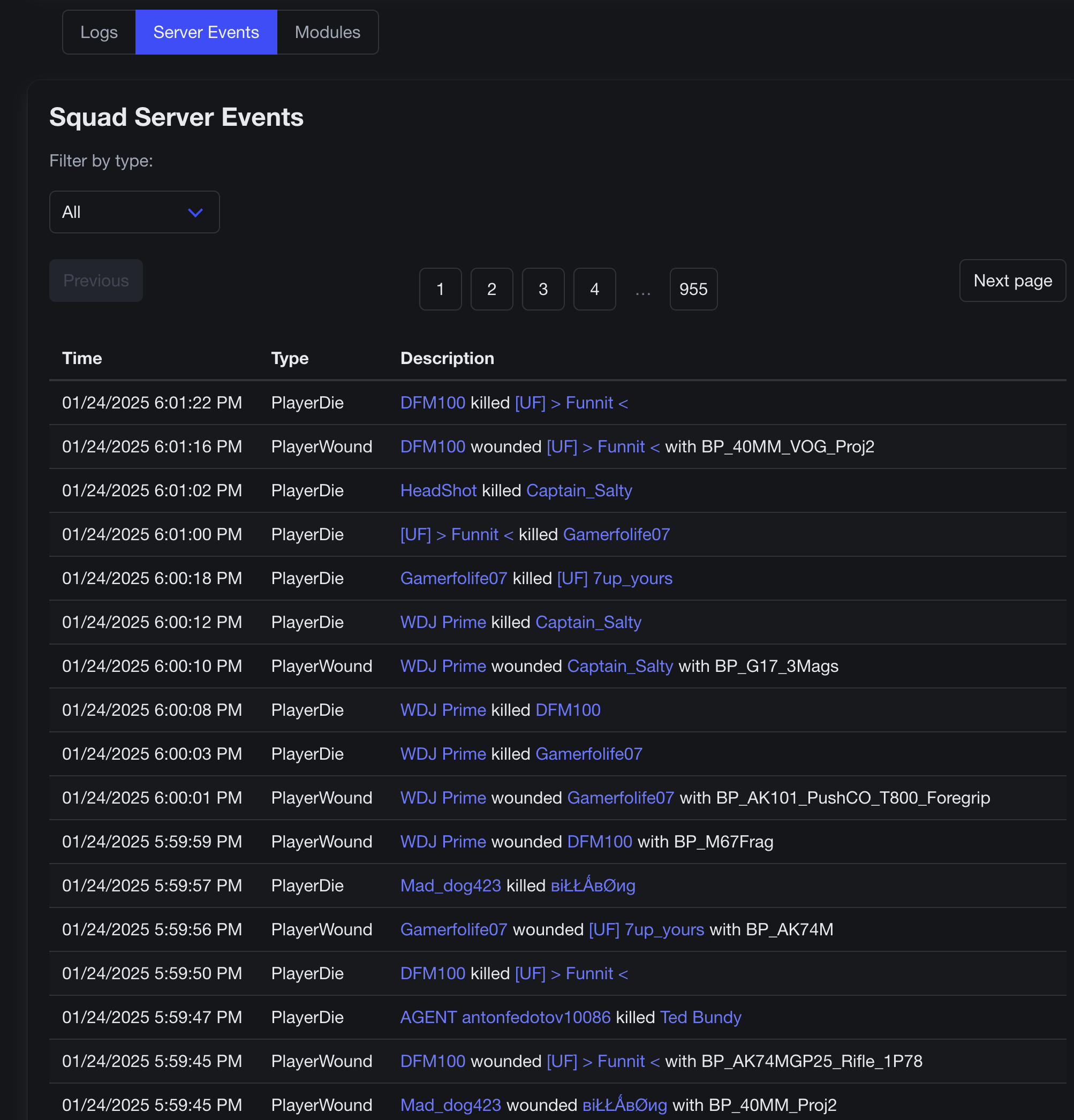The image size is (1074, 1120).
Task: Open Captain_Salty link in 6:01:02 row
Action: (578, 490)
